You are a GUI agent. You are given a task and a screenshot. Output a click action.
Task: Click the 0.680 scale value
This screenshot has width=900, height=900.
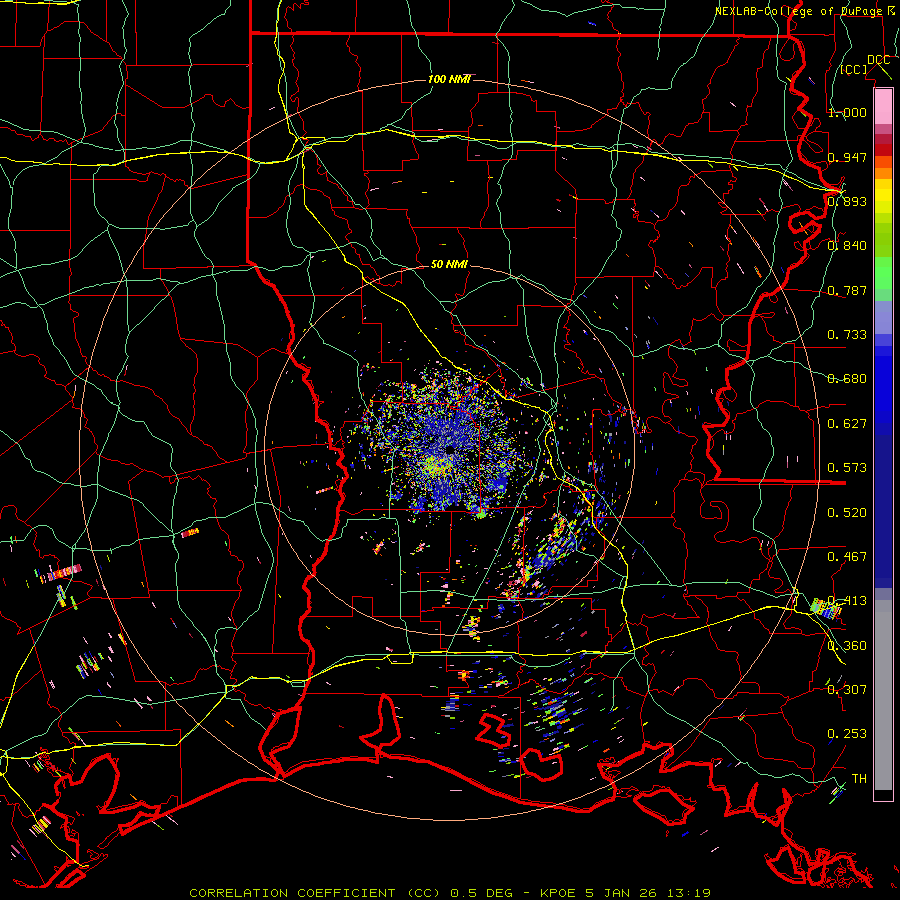[x=847, y=379]
